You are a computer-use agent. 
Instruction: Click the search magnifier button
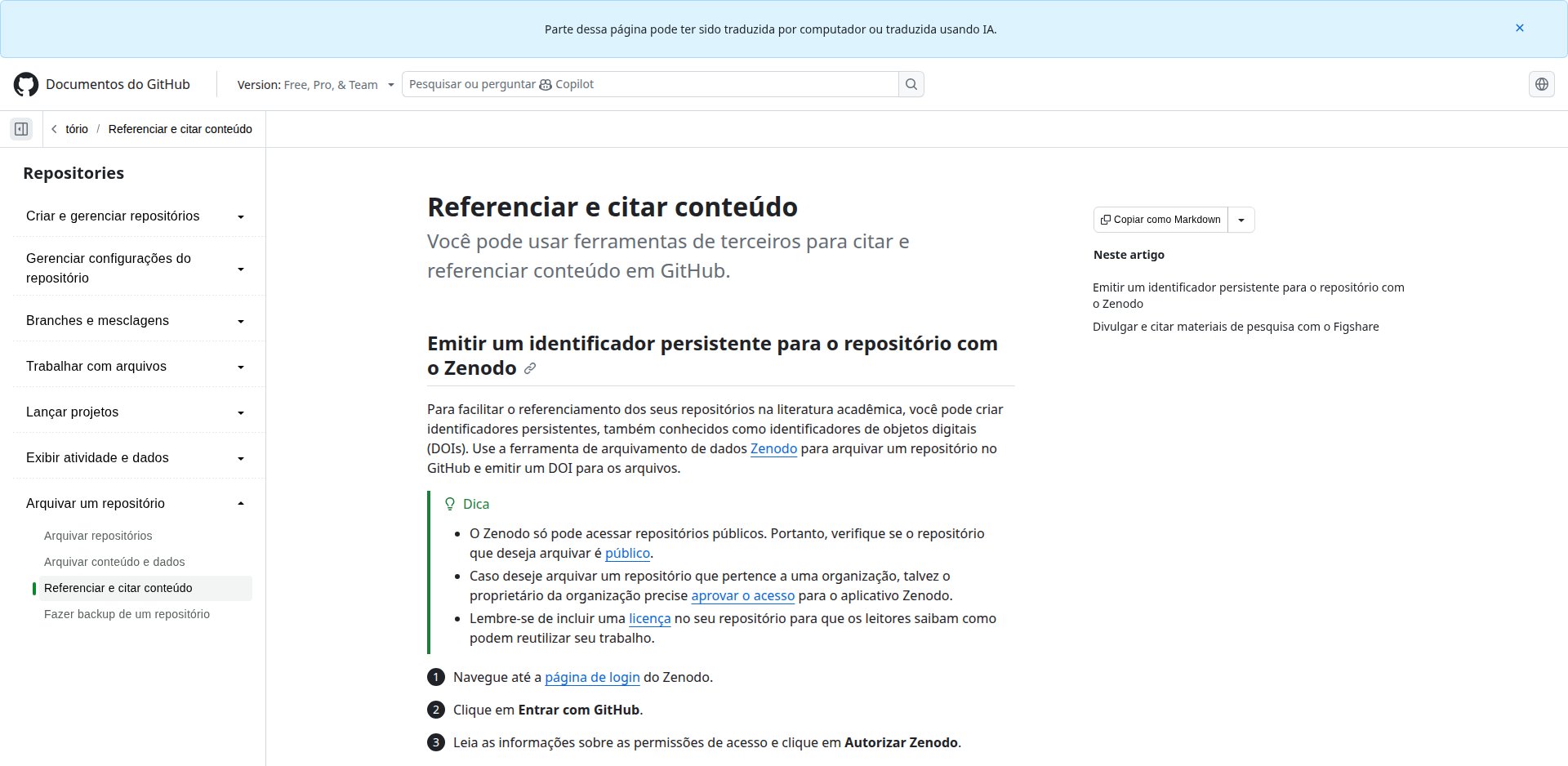[x=911, y=84]
